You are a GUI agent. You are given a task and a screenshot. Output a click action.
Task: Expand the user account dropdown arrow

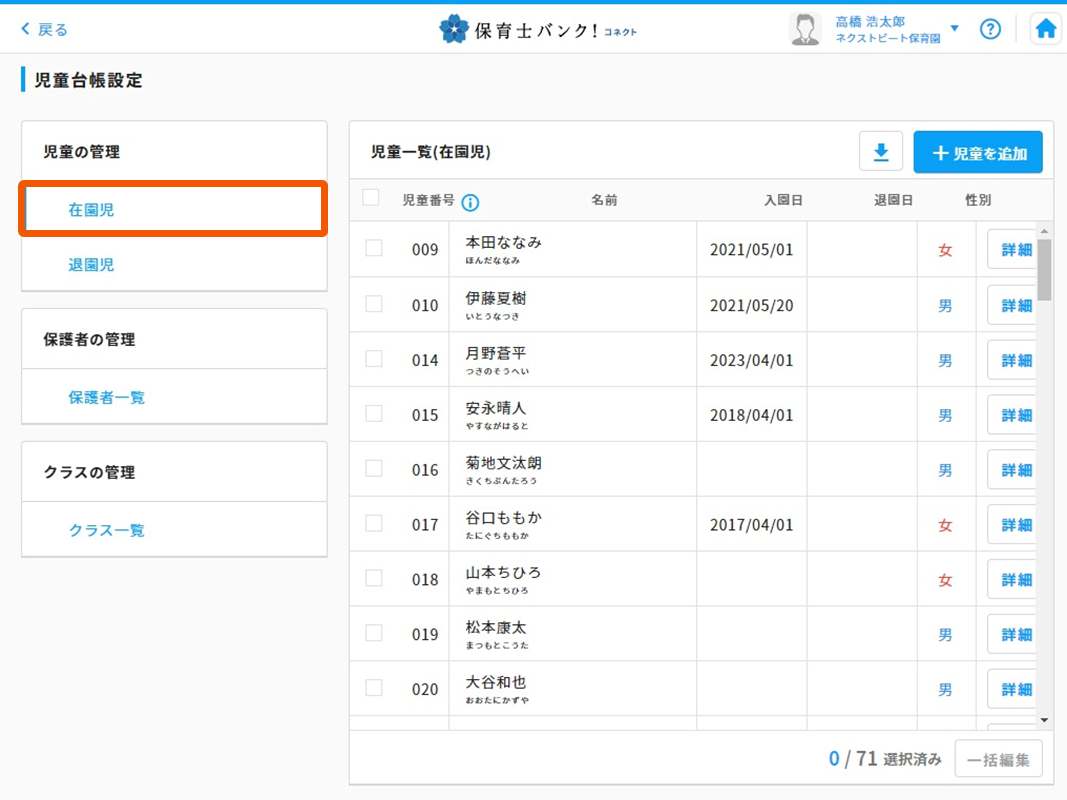(x=954, y=29)
